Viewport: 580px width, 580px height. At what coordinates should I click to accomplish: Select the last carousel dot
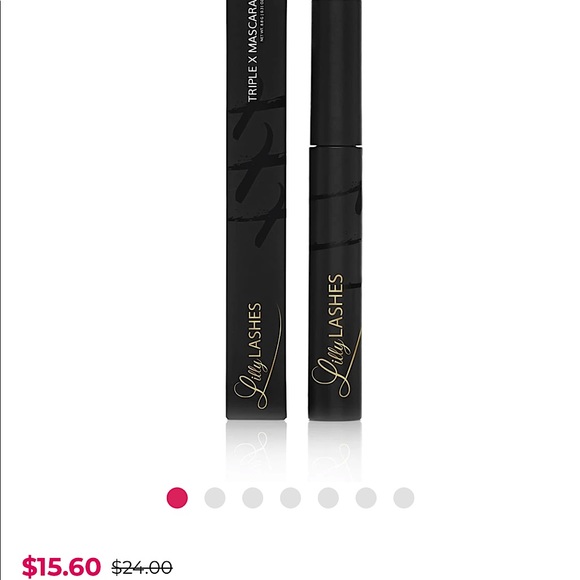coord(404,498)
